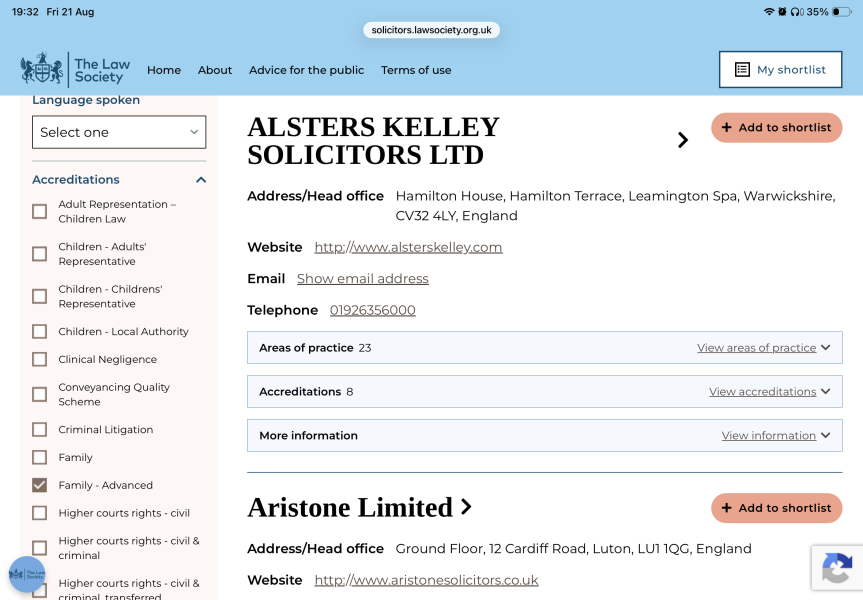The image size is (863, 600).
Task: Enable Criminal Litigation checkbox
Action: [x=40, y=429]
